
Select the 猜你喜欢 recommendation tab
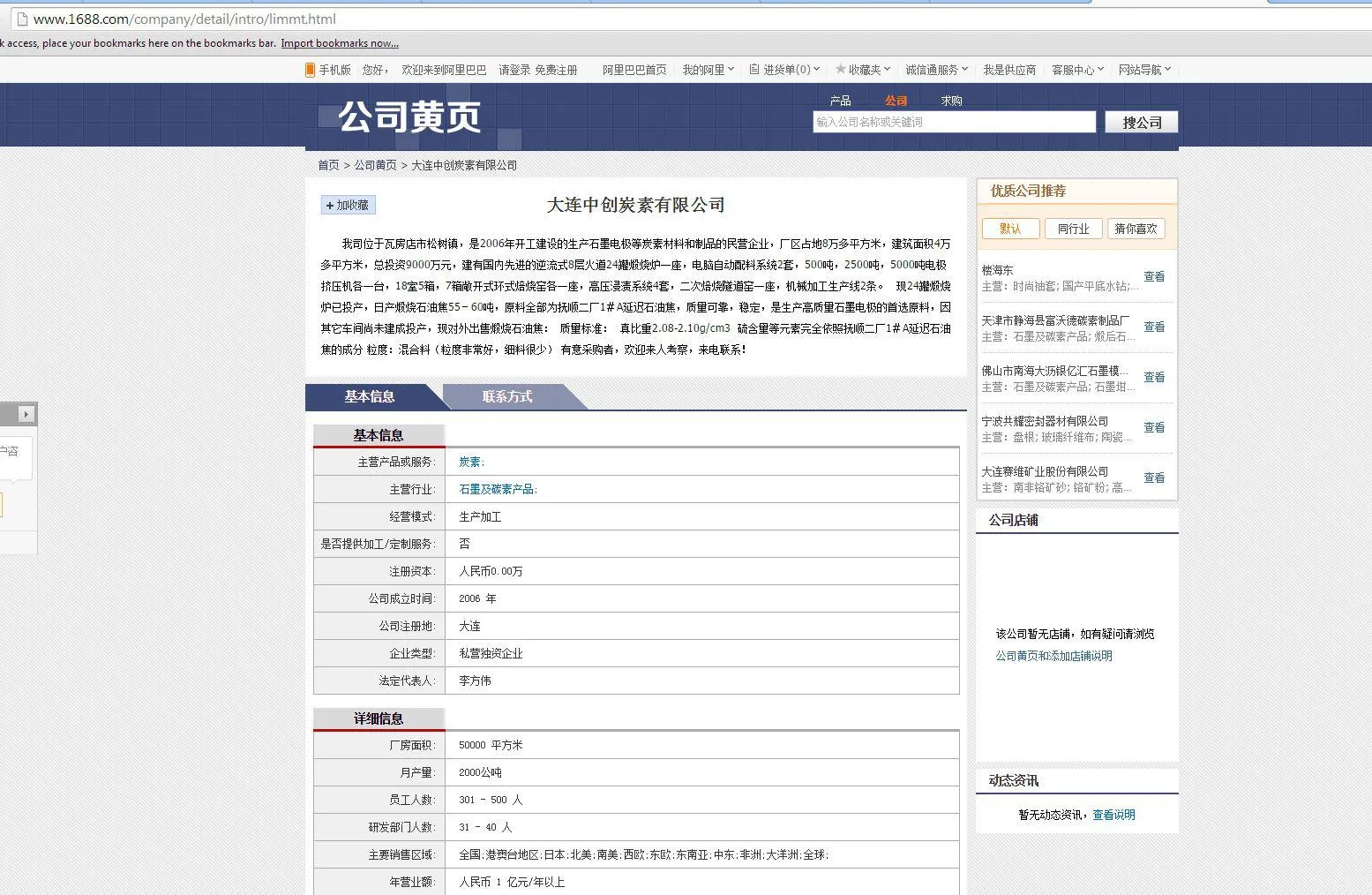click(x=1136, y=229)
